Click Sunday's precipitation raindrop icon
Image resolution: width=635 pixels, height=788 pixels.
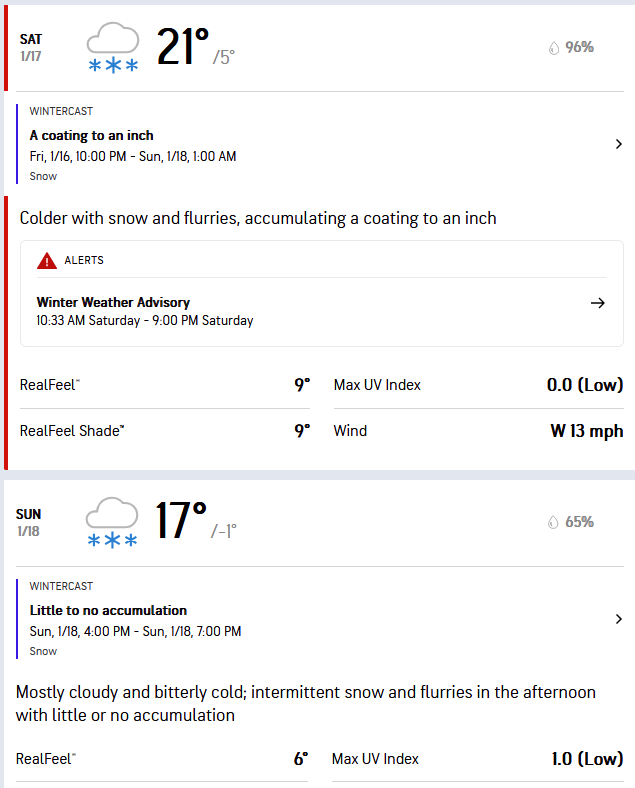(554, 522)
